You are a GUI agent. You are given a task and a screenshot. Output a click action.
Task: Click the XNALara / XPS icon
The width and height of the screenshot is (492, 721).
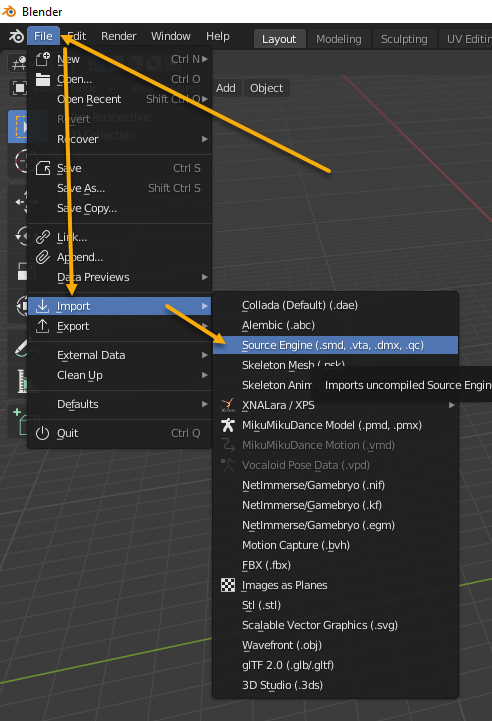click(x=228, y=405)
